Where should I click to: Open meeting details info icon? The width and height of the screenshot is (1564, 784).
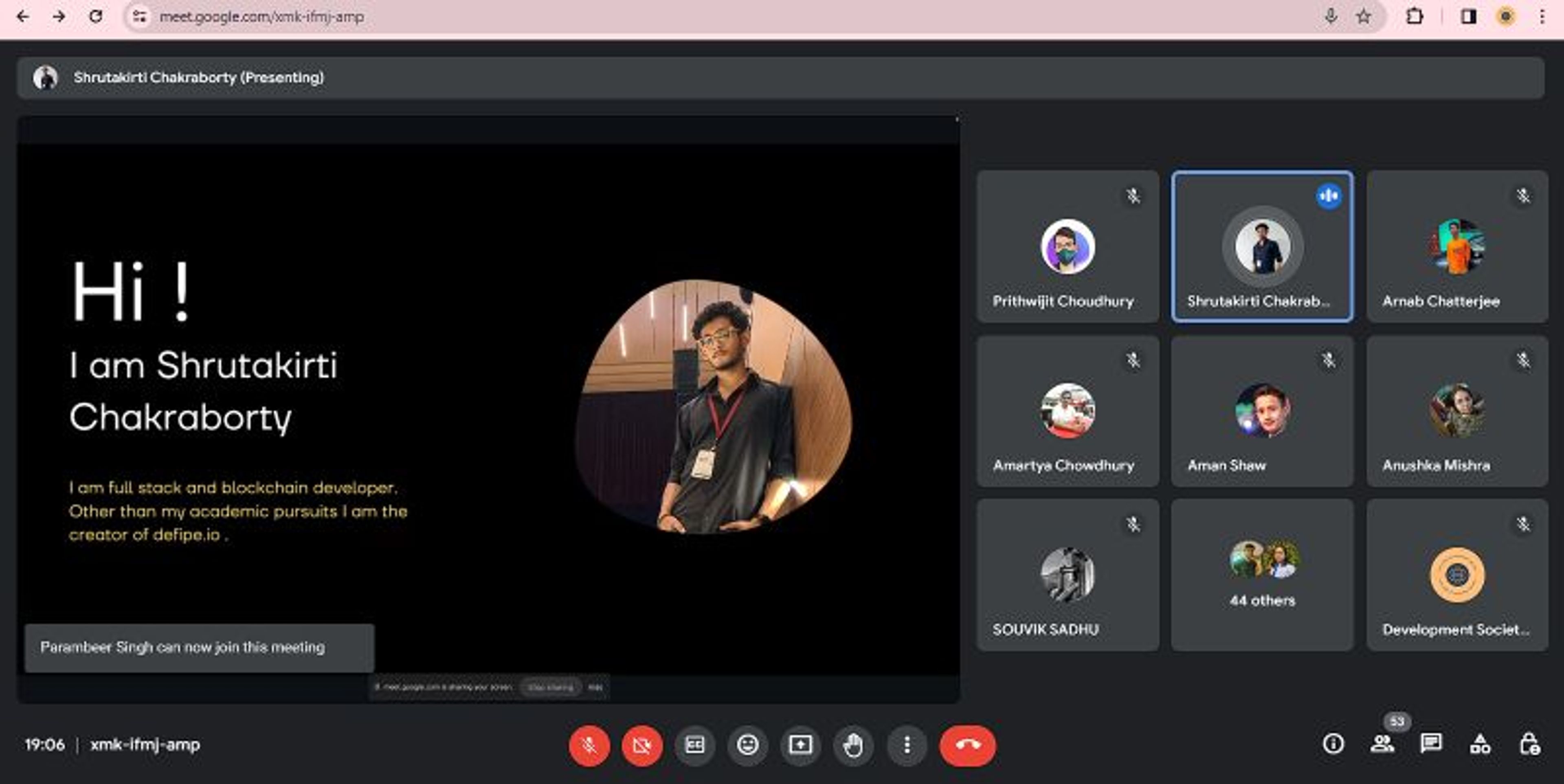1333,743
